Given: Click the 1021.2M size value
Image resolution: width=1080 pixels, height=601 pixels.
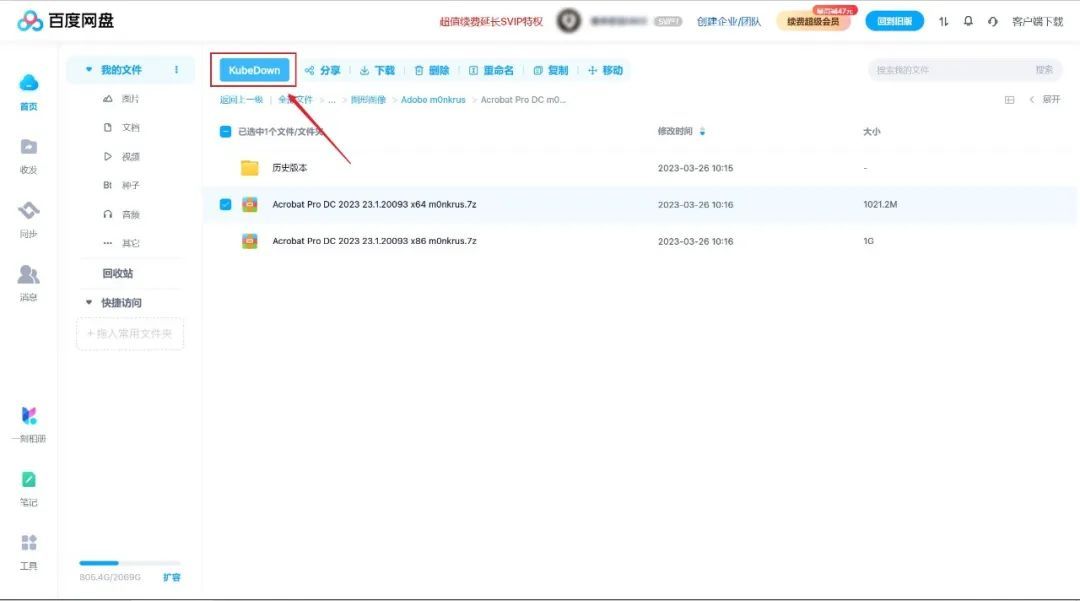Looking at the screenshot, I should 880,204.
